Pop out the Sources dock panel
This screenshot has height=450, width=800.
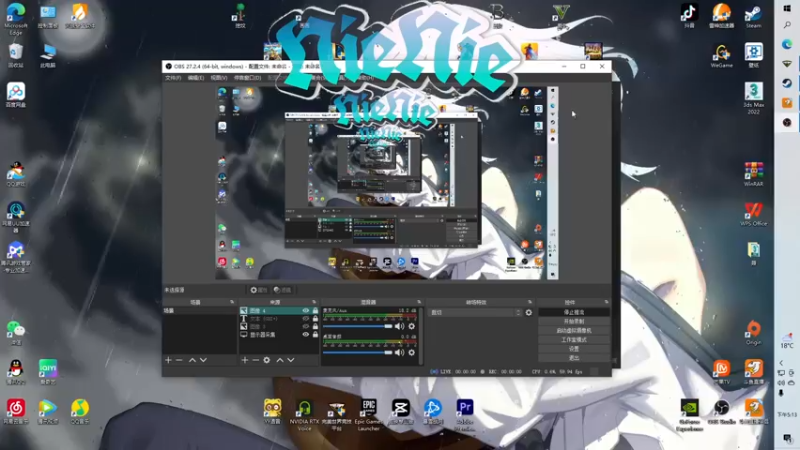click(x=314, y=302)
